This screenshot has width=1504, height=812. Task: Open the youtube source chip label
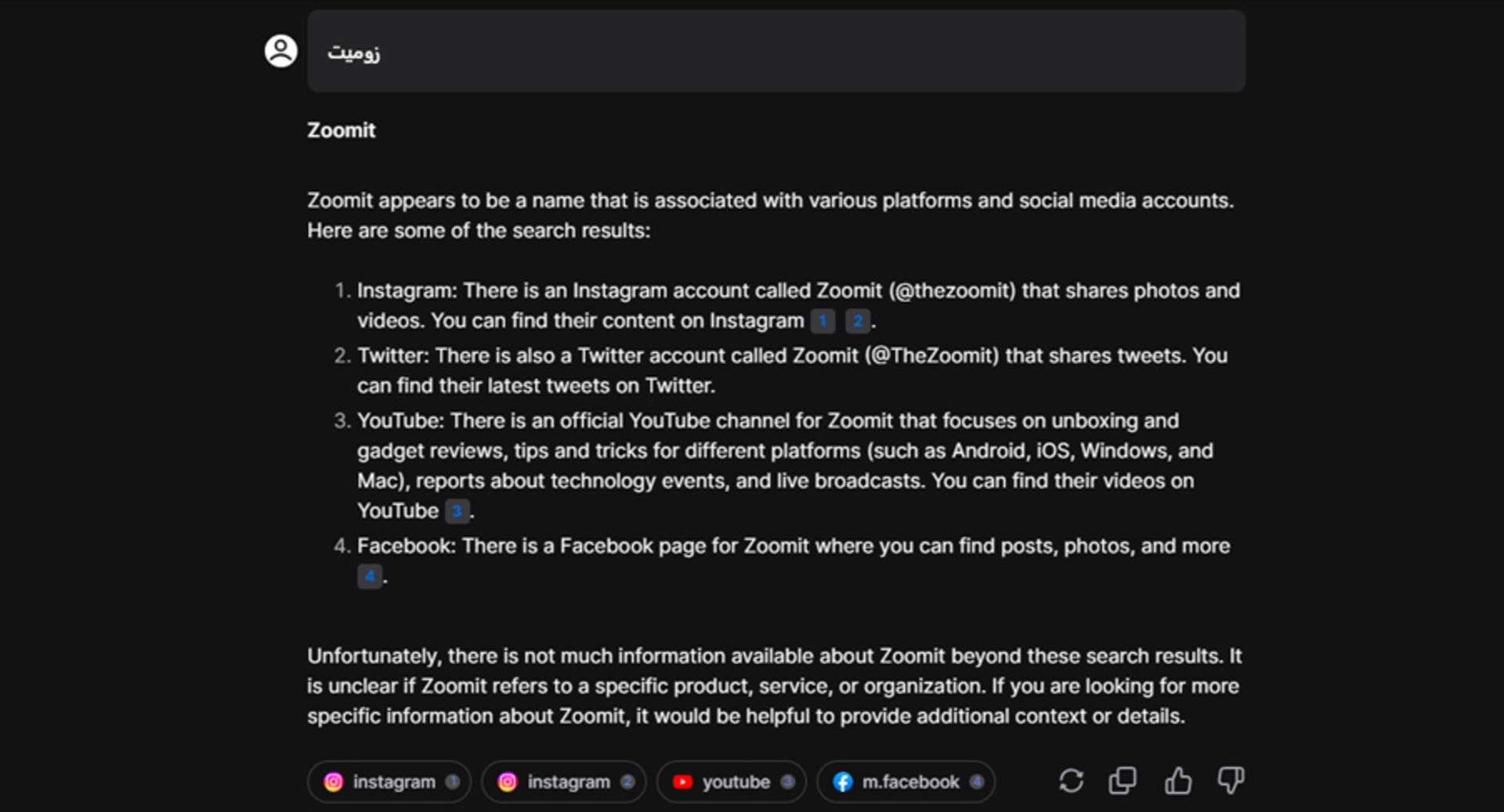pos(736,782)
